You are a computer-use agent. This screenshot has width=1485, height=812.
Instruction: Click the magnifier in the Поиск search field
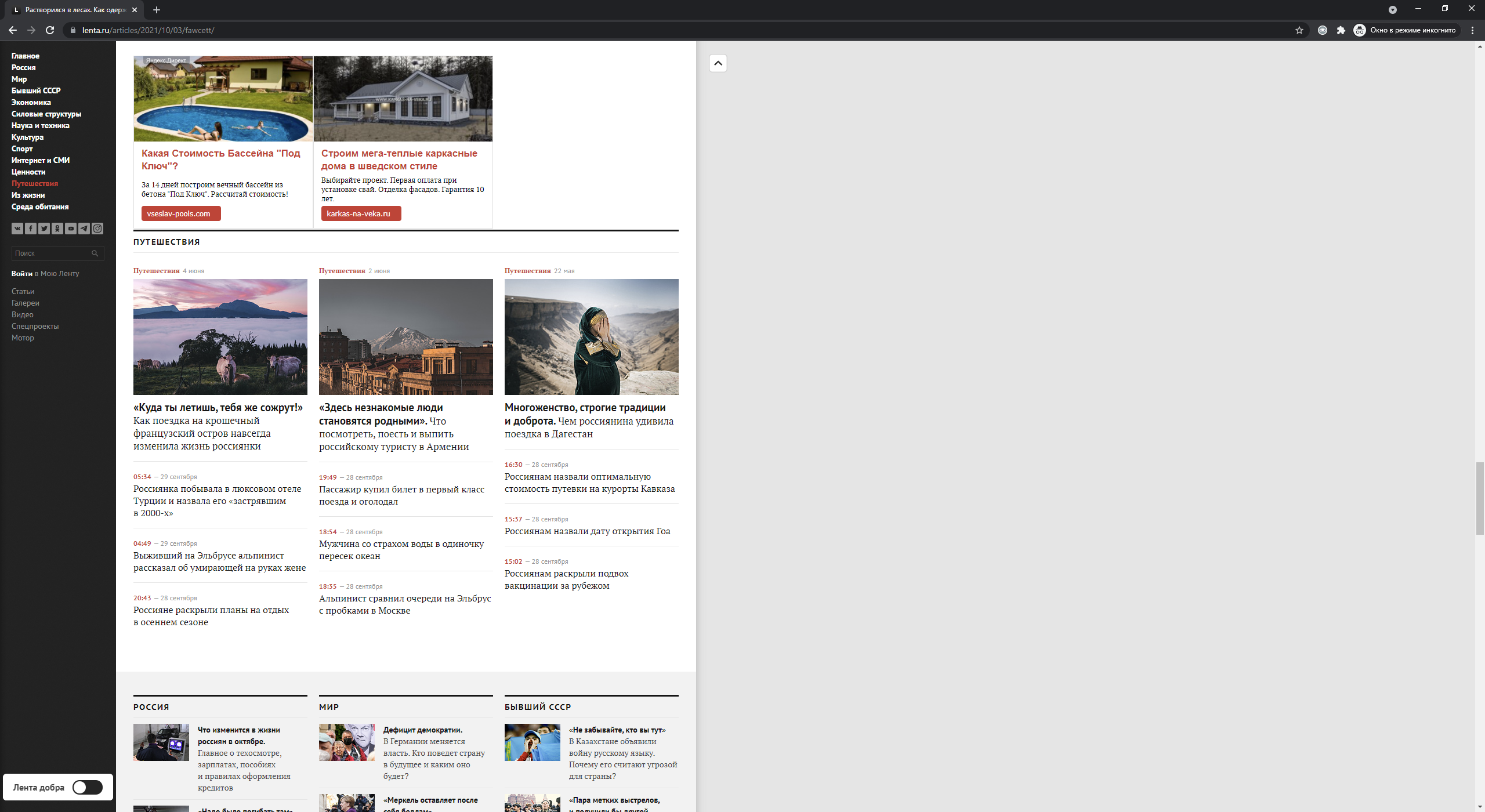coord(96,253)
